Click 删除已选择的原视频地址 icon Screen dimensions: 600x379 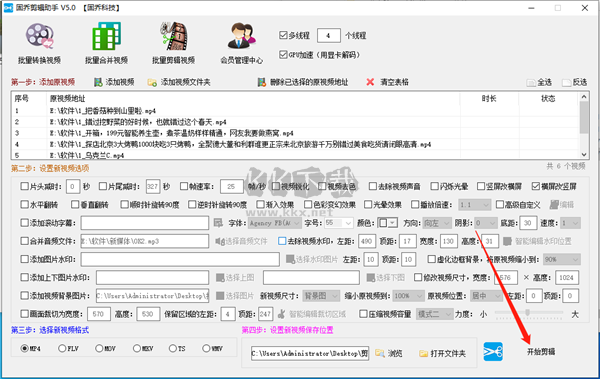(x=262, y=82)
